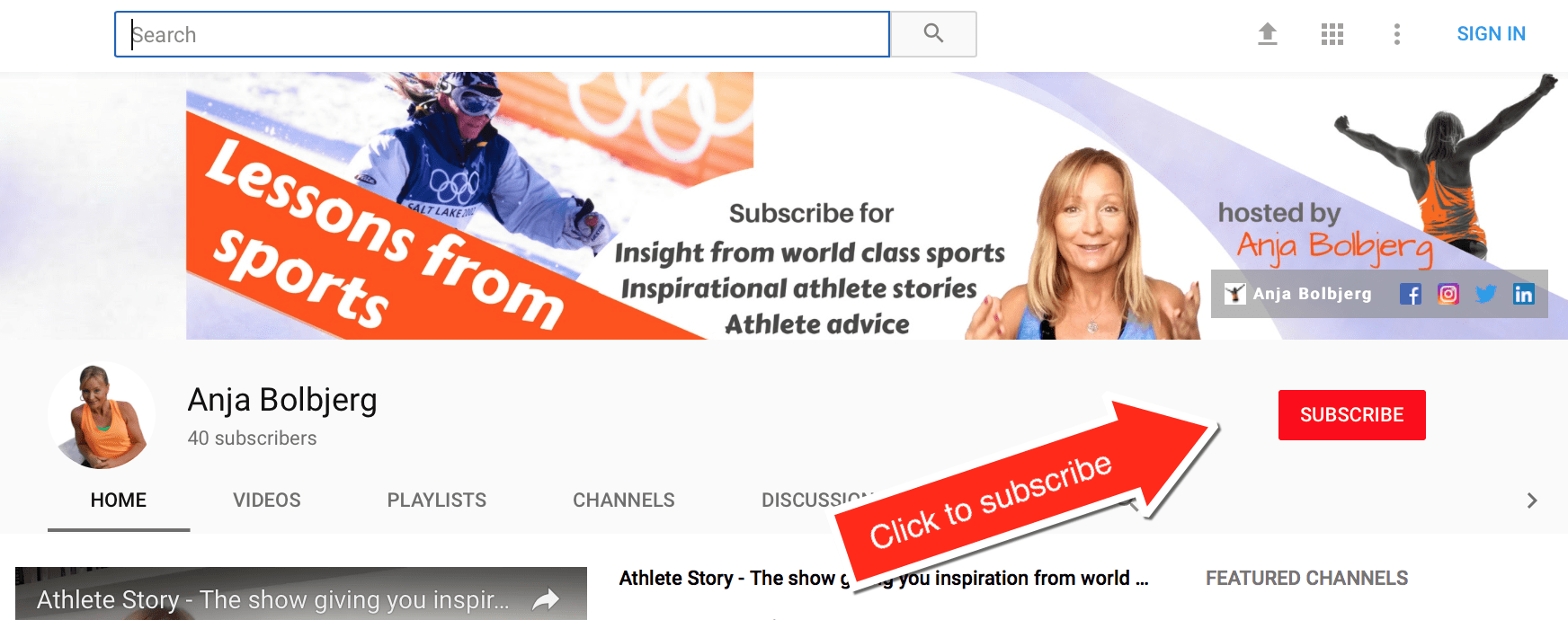Screen dimensions: 1568x620
Task: Switch to the Videos tab
Action: click(x=267, y=500)
